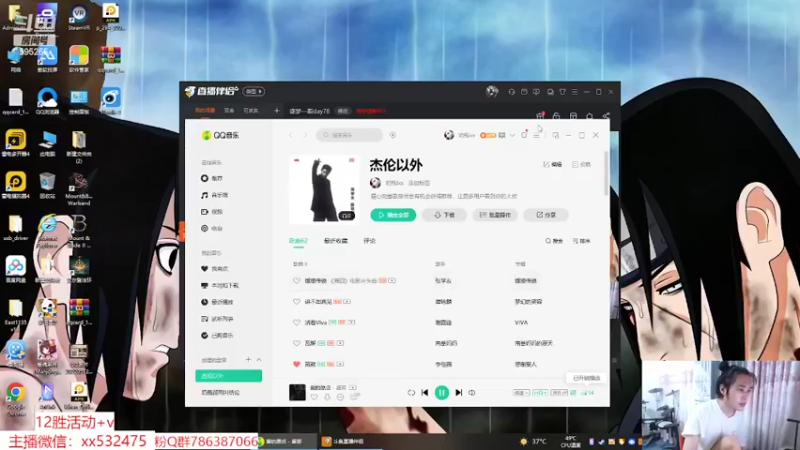Open the QQ Music main menu icon
The height and width of the screenshot is (450, 800).
[x=536, y=135]
